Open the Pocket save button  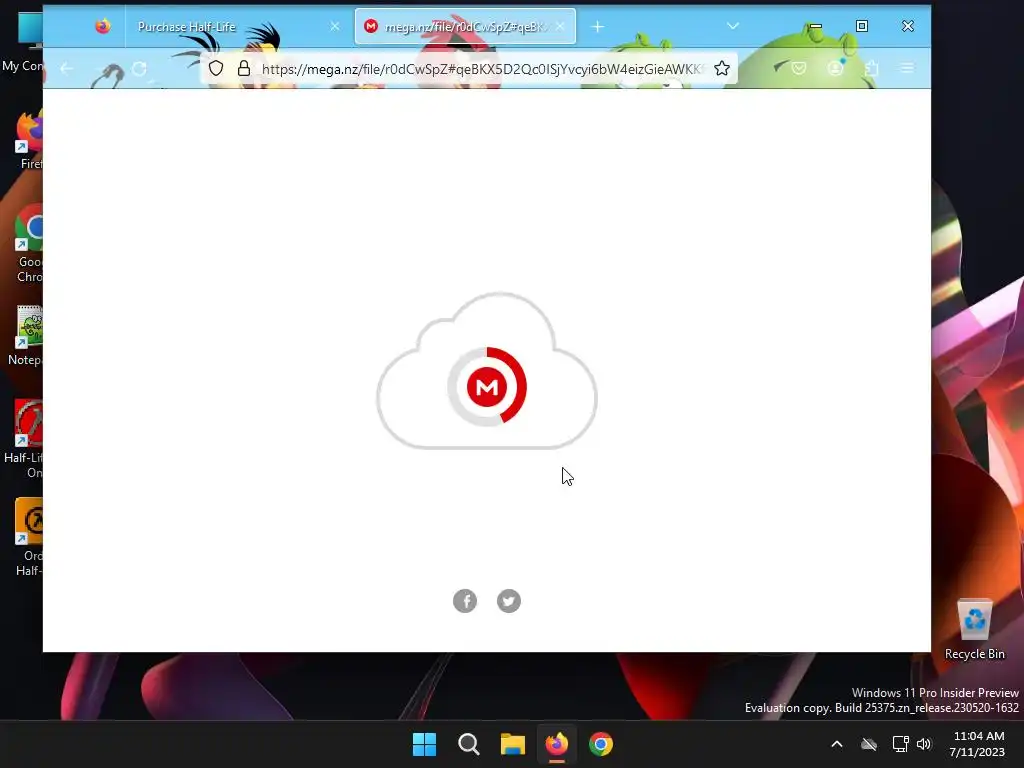point(799,68)
